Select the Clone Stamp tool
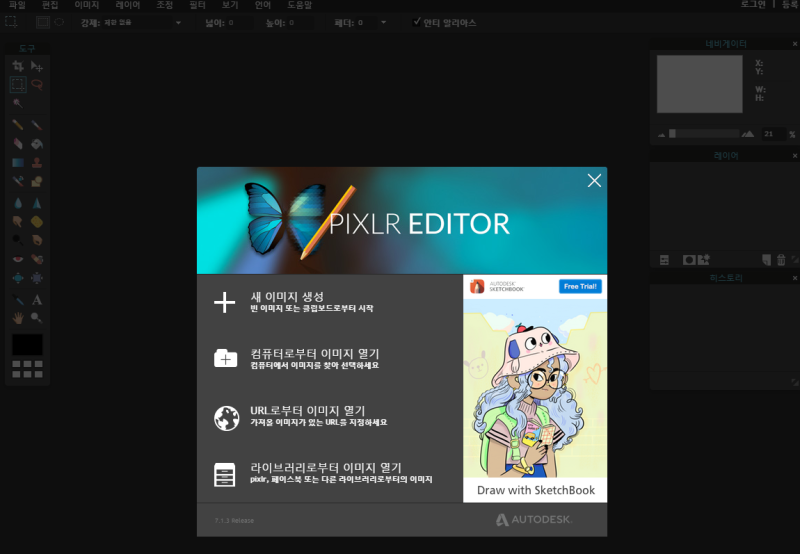This screenshot has height=554, width=800. (37, 163)
